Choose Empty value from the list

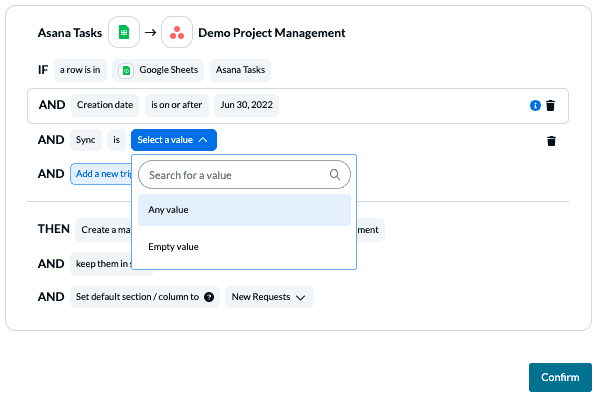(x=244, y=247)
